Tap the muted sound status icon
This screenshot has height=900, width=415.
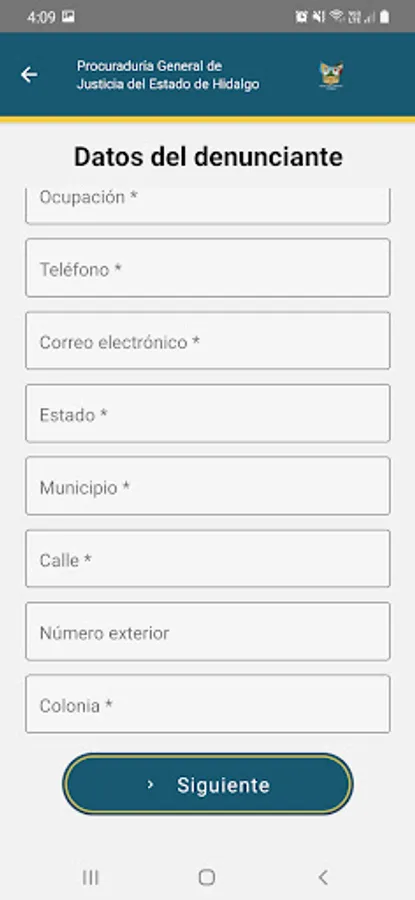(319, 17)
